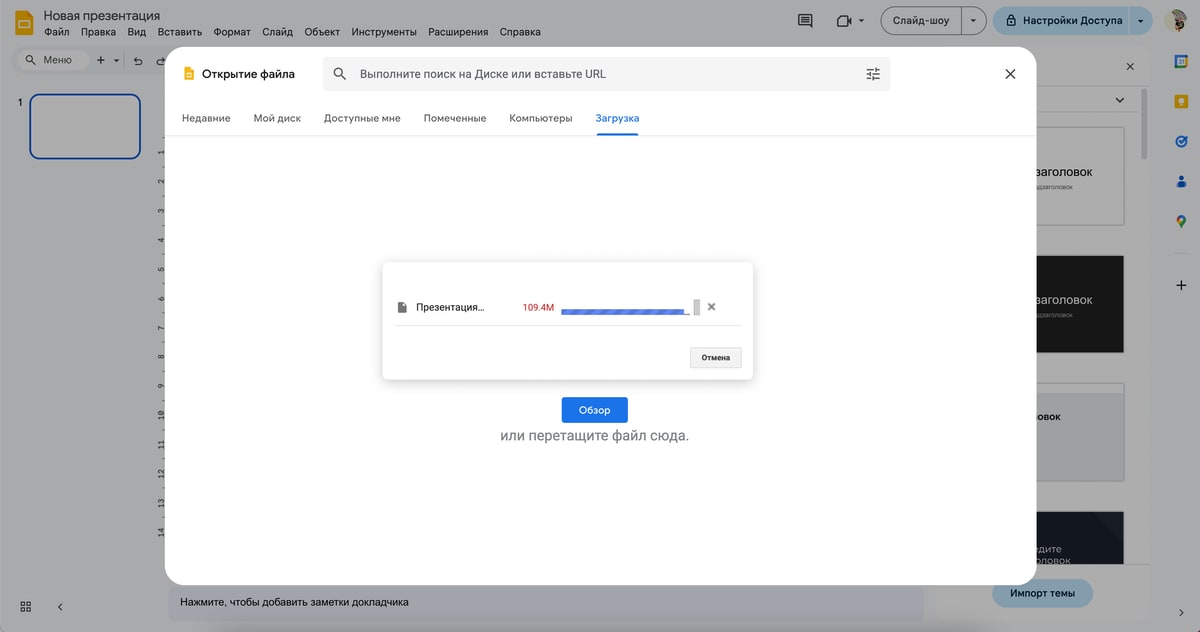Open the Инструменты menu
Viewport: 1200px width, 632px height.
(384, 32)
